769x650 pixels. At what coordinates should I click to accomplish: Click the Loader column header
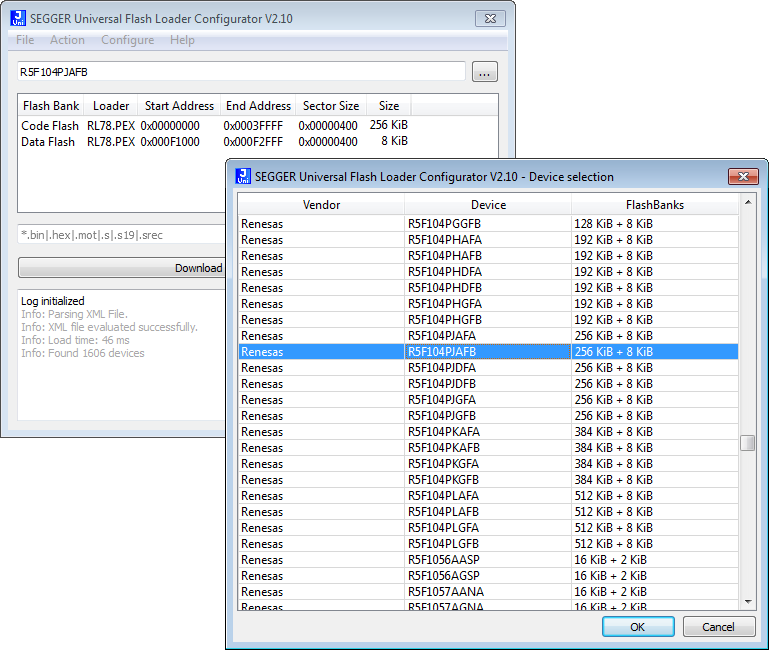point(111,105)
